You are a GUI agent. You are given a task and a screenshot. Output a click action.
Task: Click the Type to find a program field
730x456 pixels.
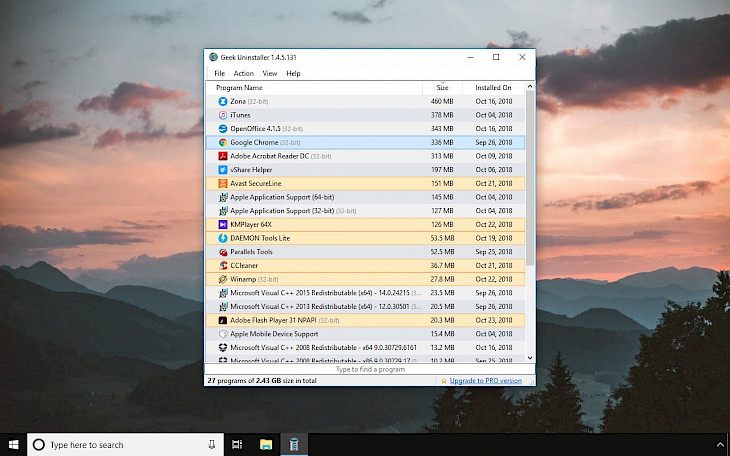click(370, 369)
